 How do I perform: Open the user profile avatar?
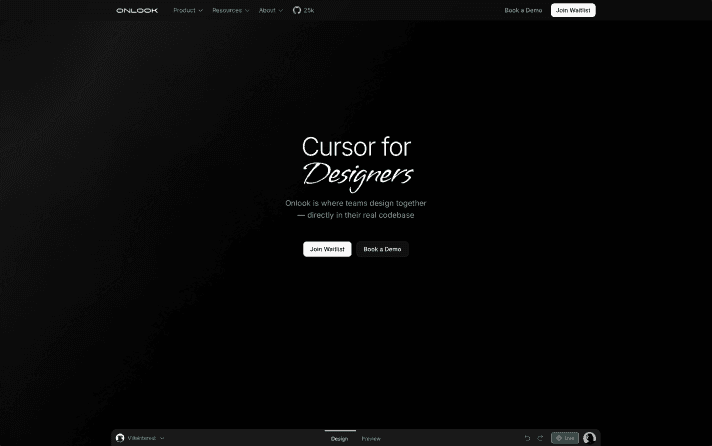(589, 438)
